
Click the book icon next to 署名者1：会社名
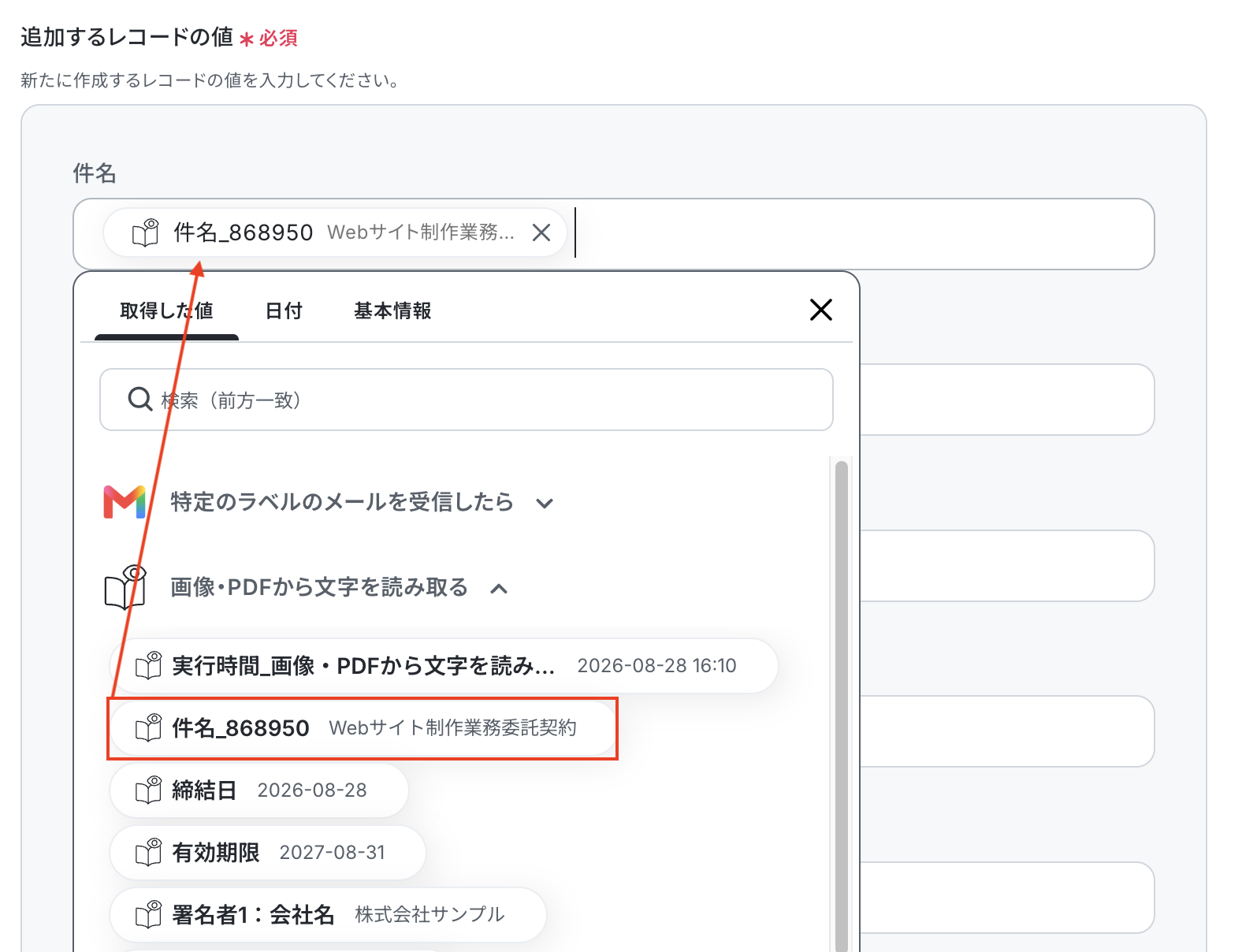(149, 914)
